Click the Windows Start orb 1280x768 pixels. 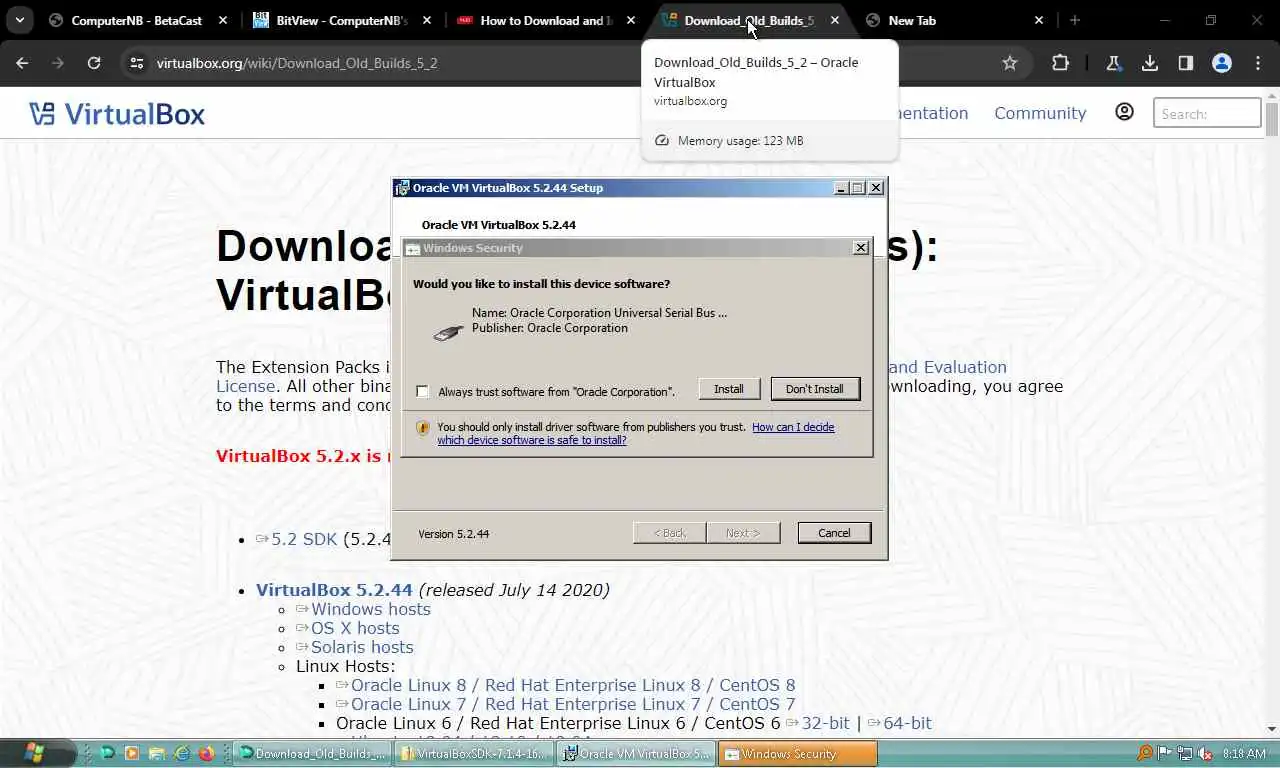(33, 752)
